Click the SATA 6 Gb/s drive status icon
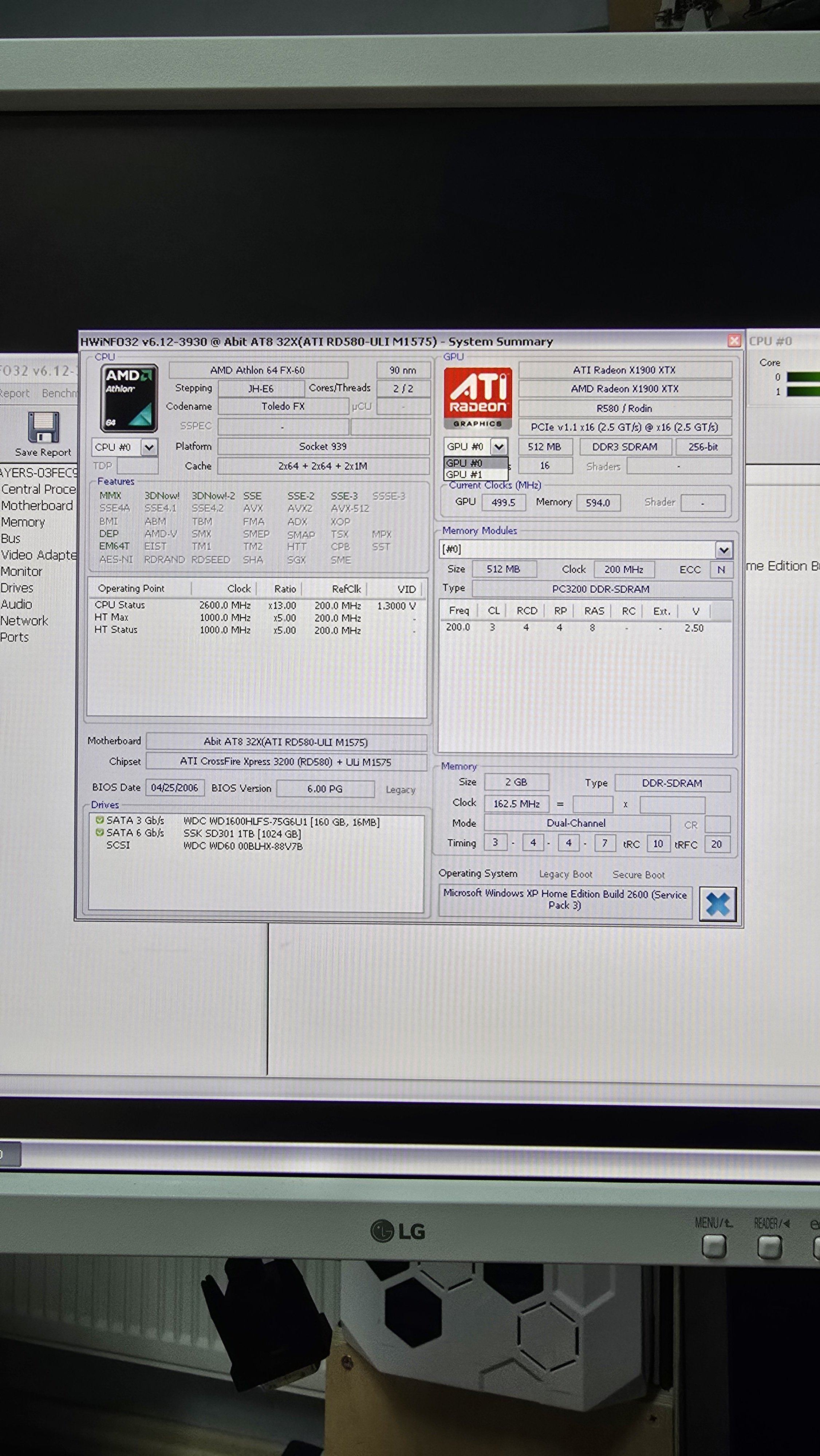Image resolution: width=820 pixels, height=1456 pixels. point(100,832)
